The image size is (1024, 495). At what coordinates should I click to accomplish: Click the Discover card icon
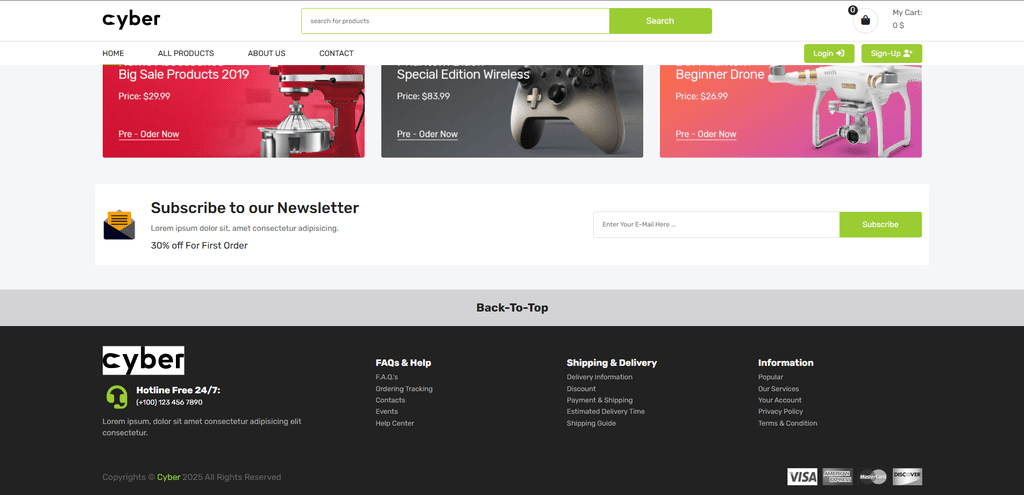tap(907, 477)
